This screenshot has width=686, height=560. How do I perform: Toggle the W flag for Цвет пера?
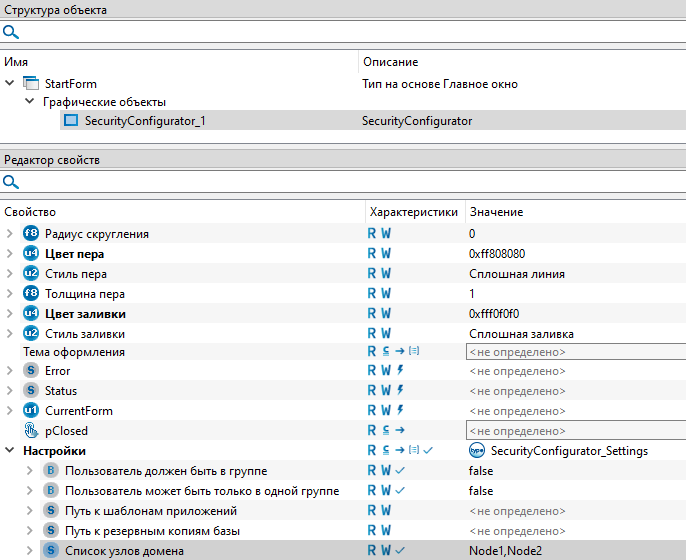386,254
